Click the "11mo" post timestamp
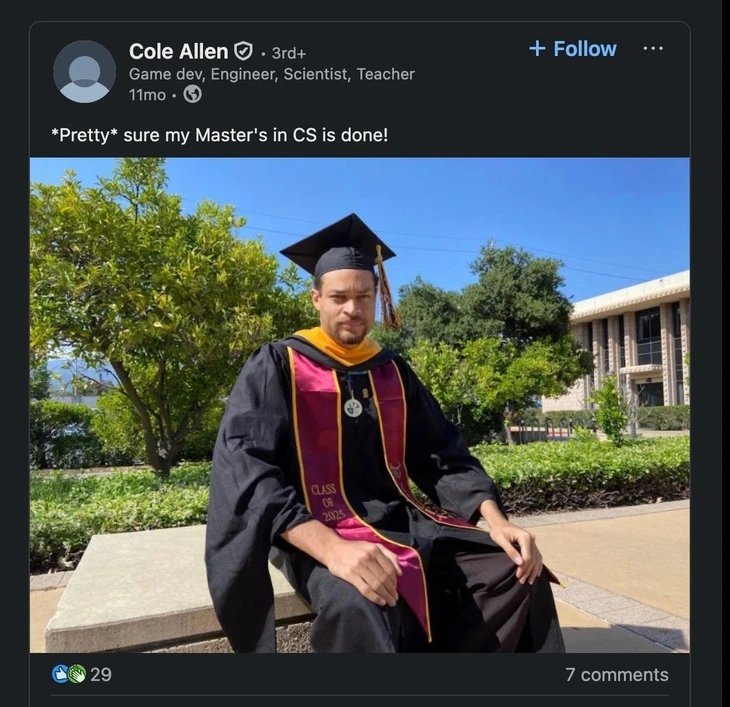730x707 pixels. tap(146, 94)
